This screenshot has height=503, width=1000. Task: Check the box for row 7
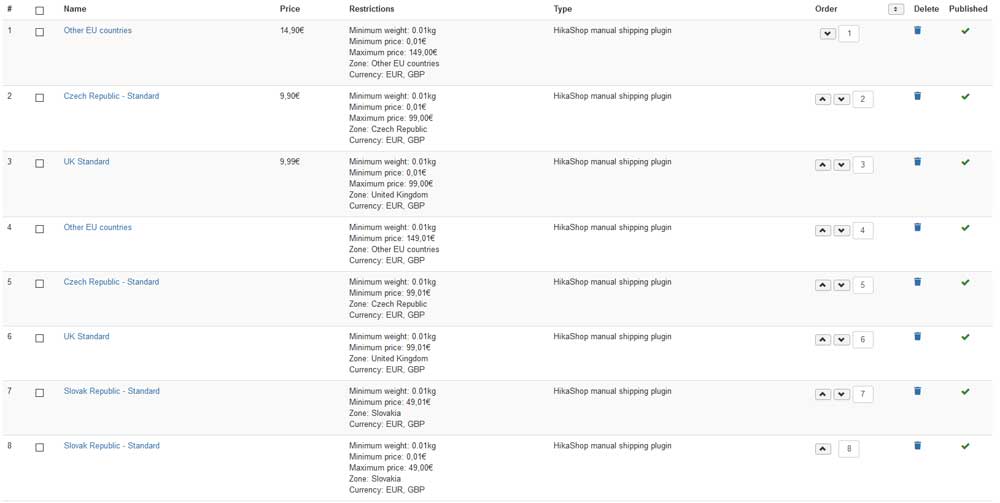tap(40, 393)
